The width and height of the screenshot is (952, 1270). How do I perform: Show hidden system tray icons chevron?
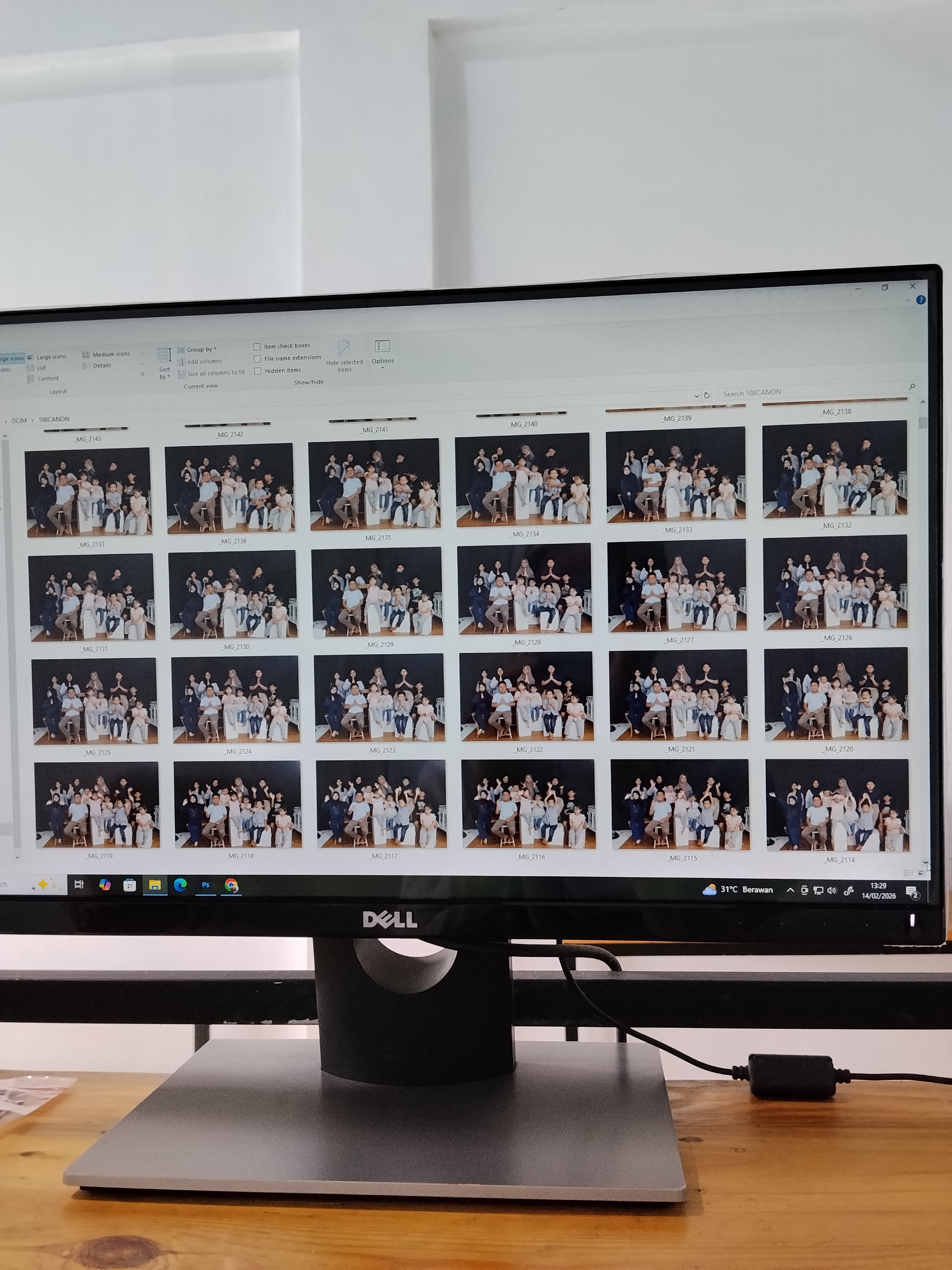(790, 890)
